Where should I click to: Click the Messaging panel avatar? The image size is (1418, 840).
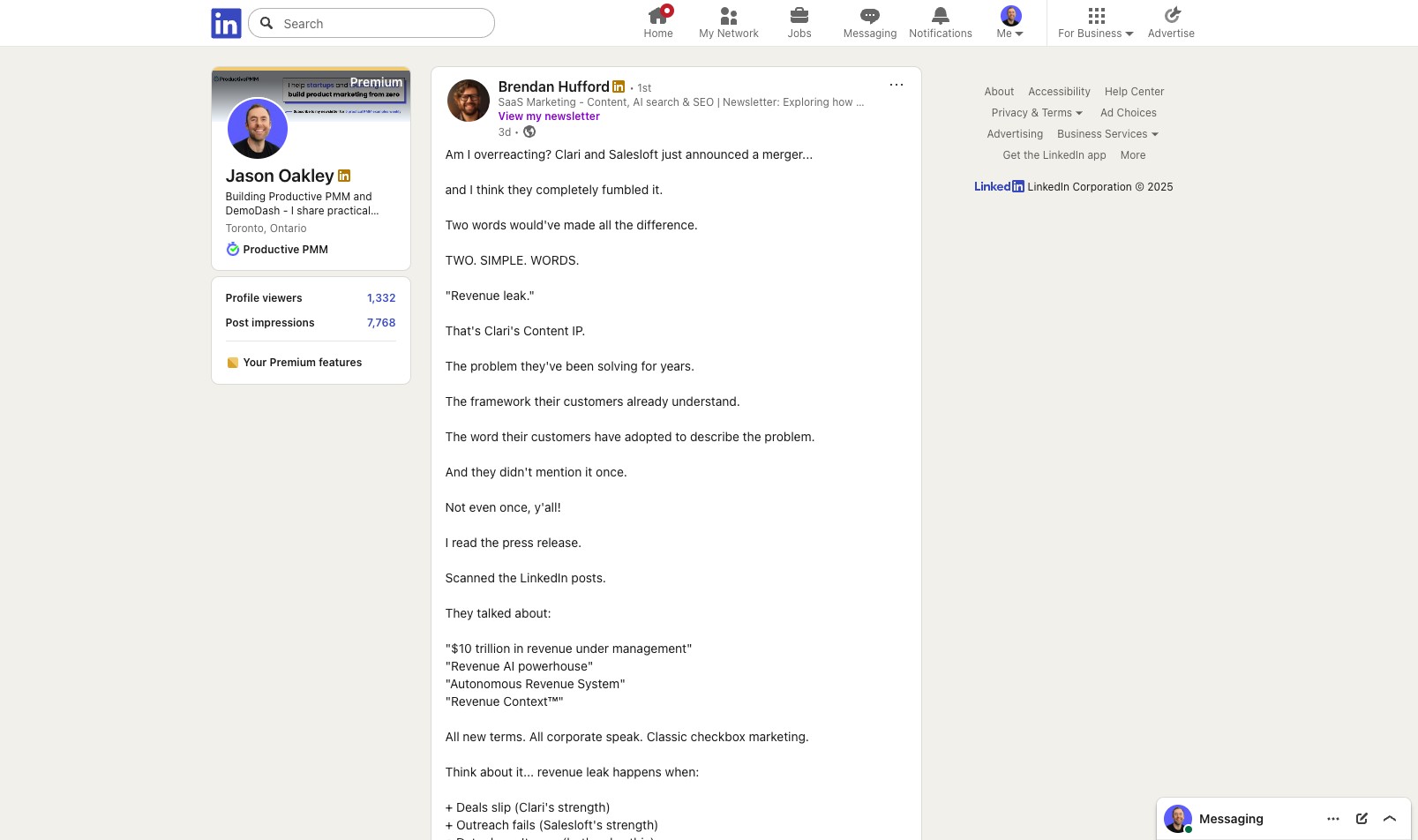tap(1178, 819)
